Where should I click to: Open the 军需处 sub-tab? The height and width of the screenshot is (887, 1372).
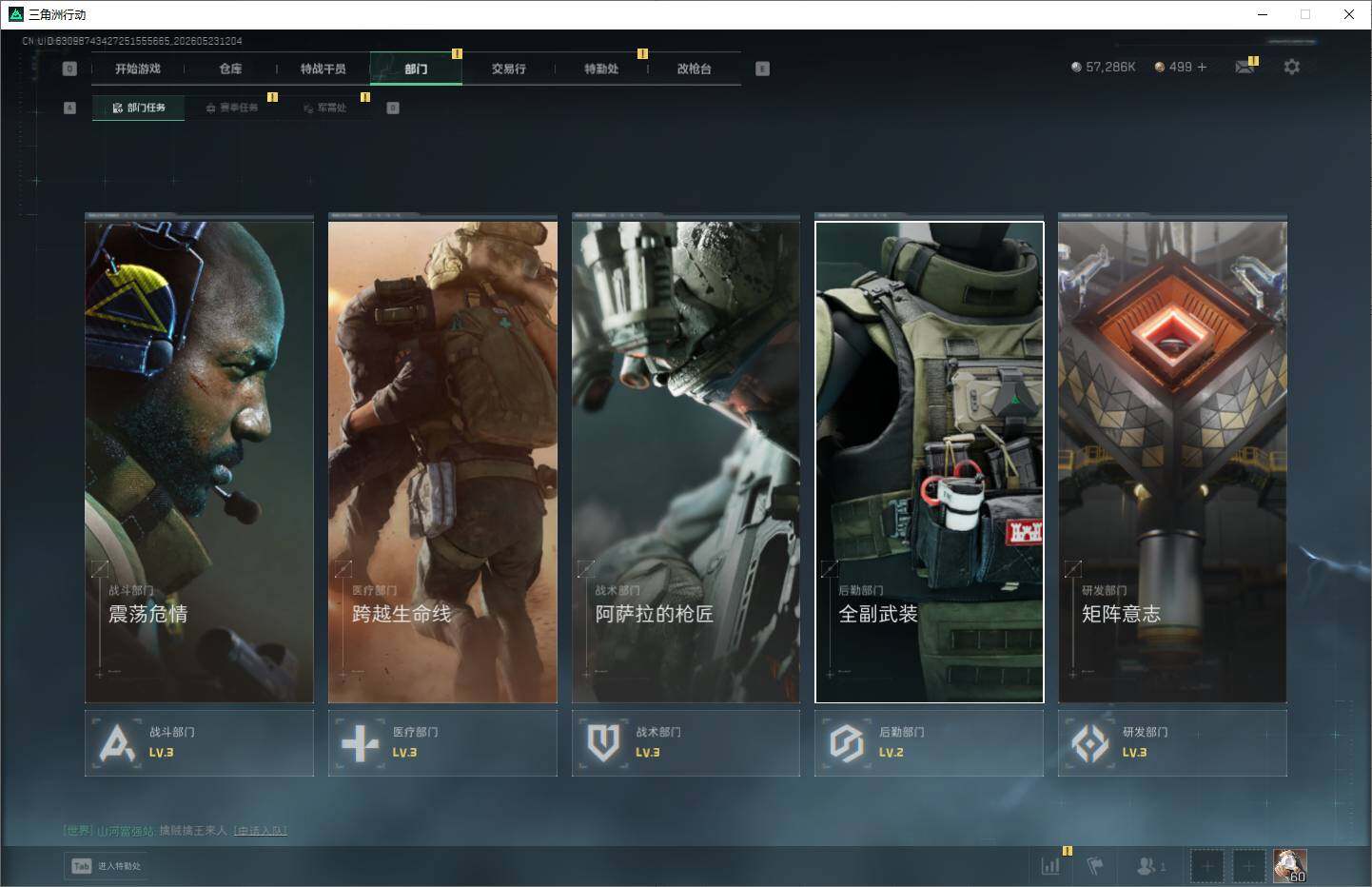click(323, 108)
